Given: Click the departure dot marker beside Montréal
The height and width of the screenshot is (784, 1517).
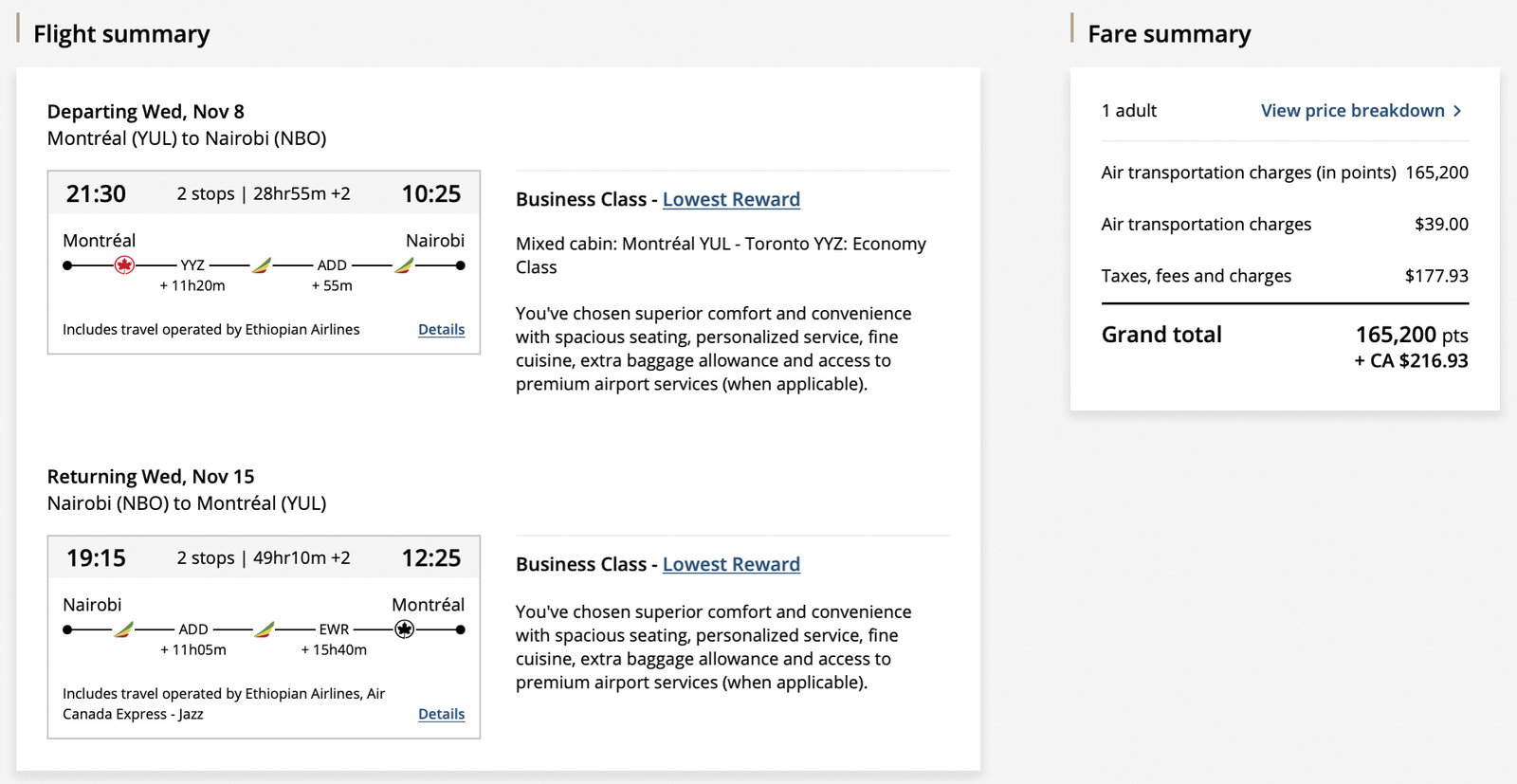Looking at the screenshot, I should click(67, 264).
